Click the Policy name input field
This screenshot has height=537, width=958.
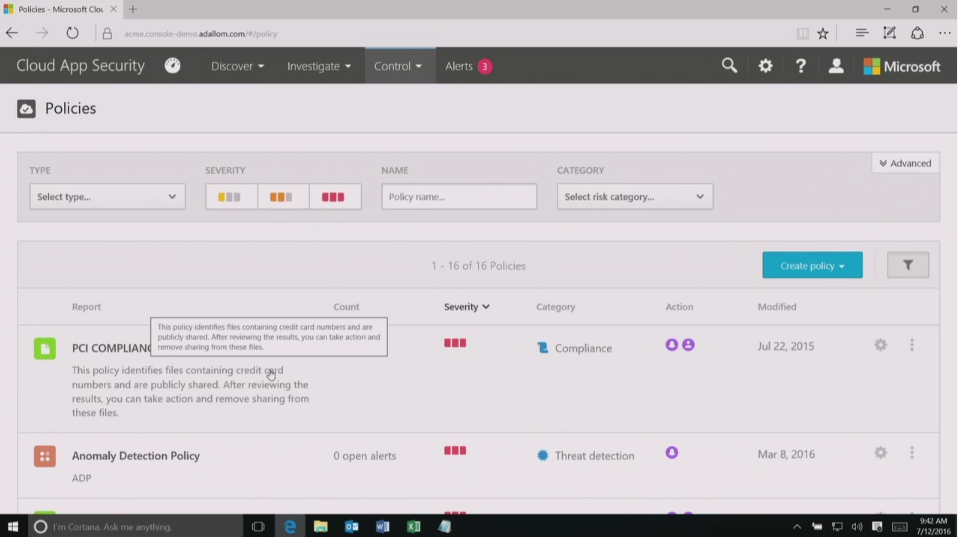tap(459, 197)
